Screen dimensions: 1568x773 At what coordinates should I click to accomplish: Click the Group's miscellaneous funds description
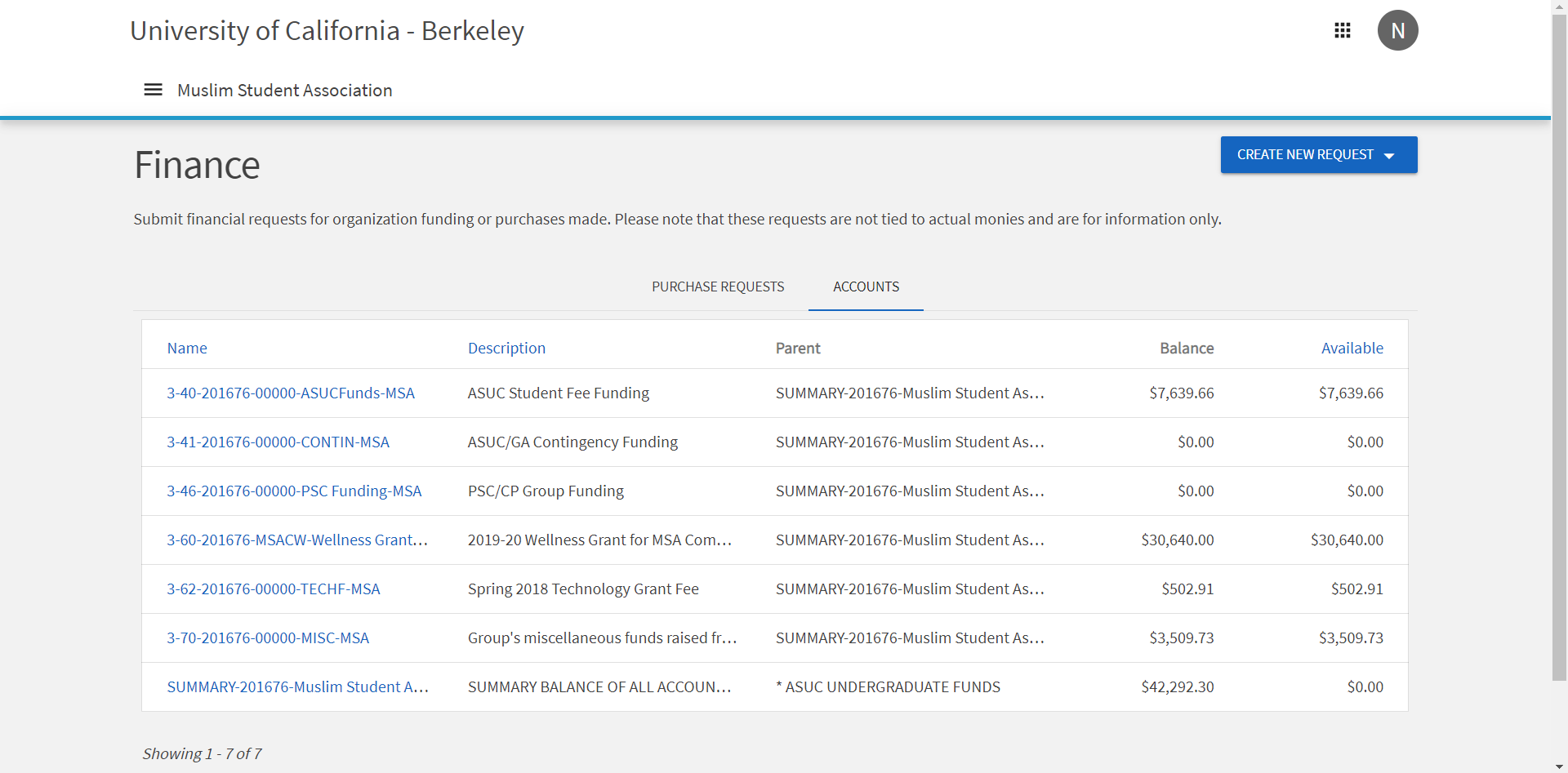(603, 638)
